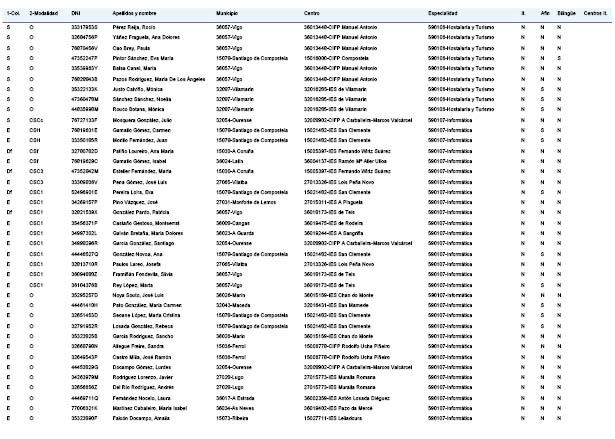Select the row for Mosquera González, Julio

click(x=308, y=120)
